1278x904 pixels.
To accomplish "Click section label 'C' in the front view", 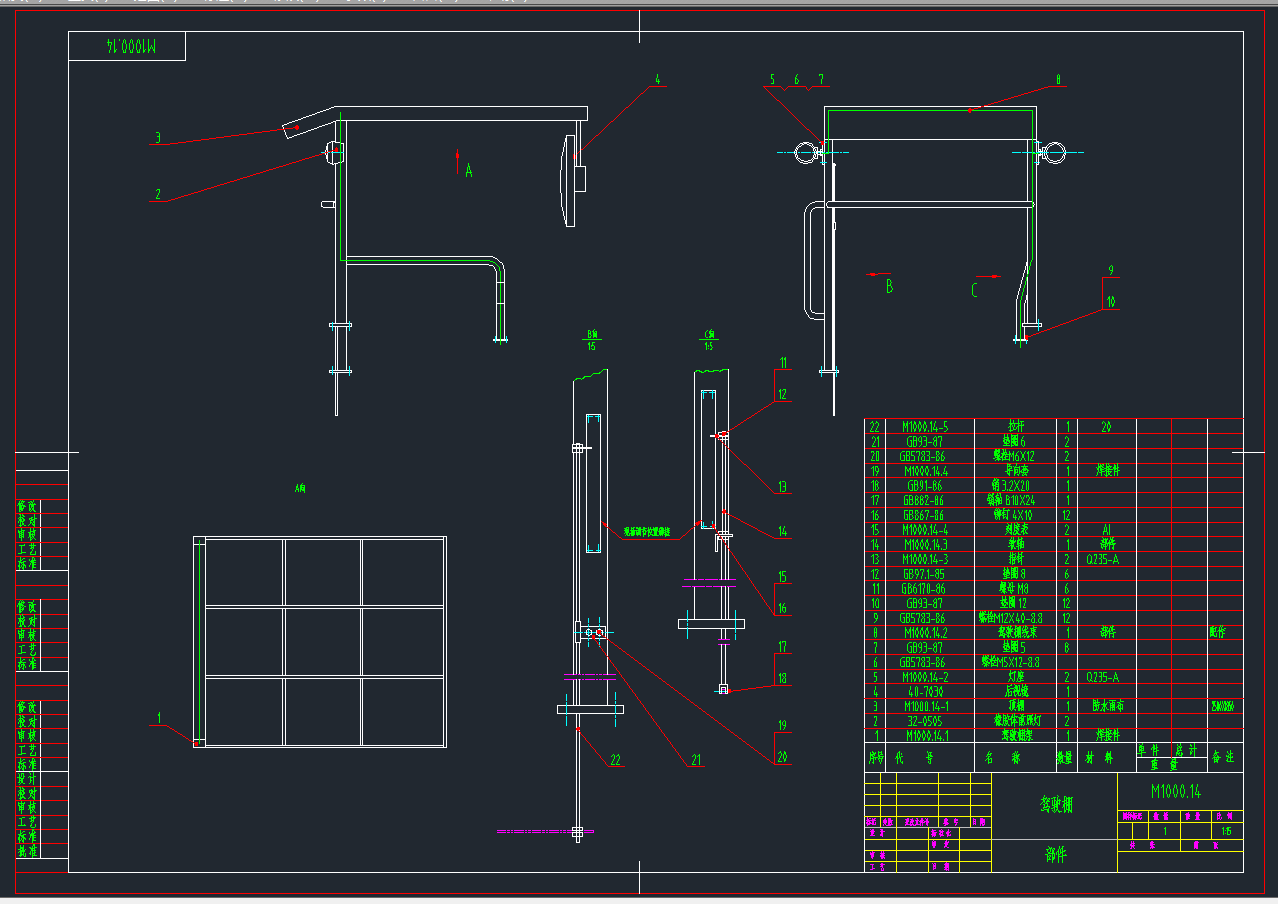I will (975, 290).
